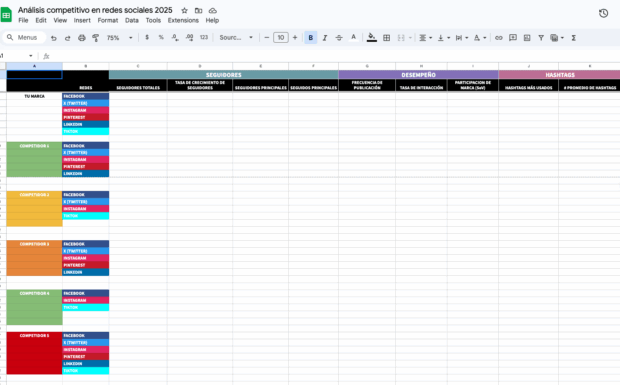The width and height of the screenshot is (620, 385).
Task: Open the Format menu
Action: 108,21
